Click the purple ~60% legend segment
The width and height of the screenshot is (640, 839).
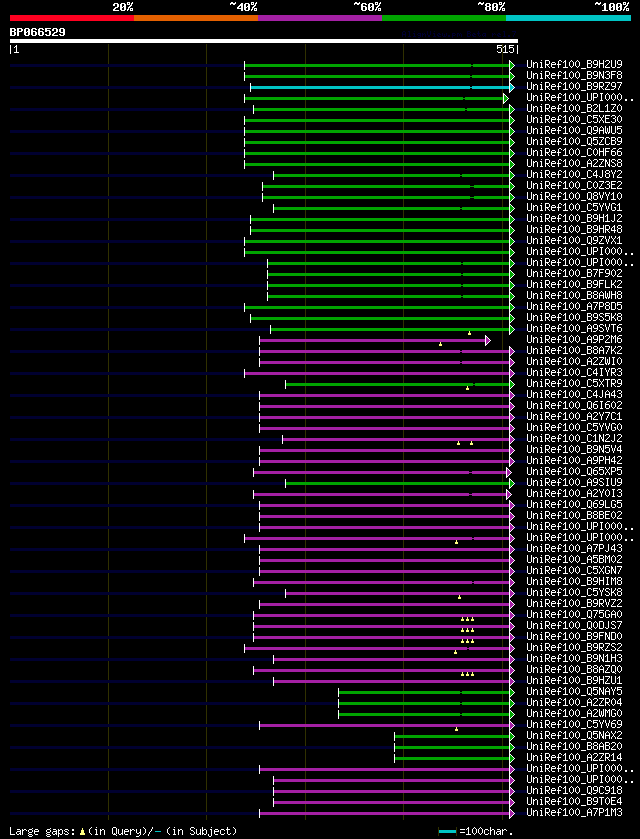(x=320, y=18)
